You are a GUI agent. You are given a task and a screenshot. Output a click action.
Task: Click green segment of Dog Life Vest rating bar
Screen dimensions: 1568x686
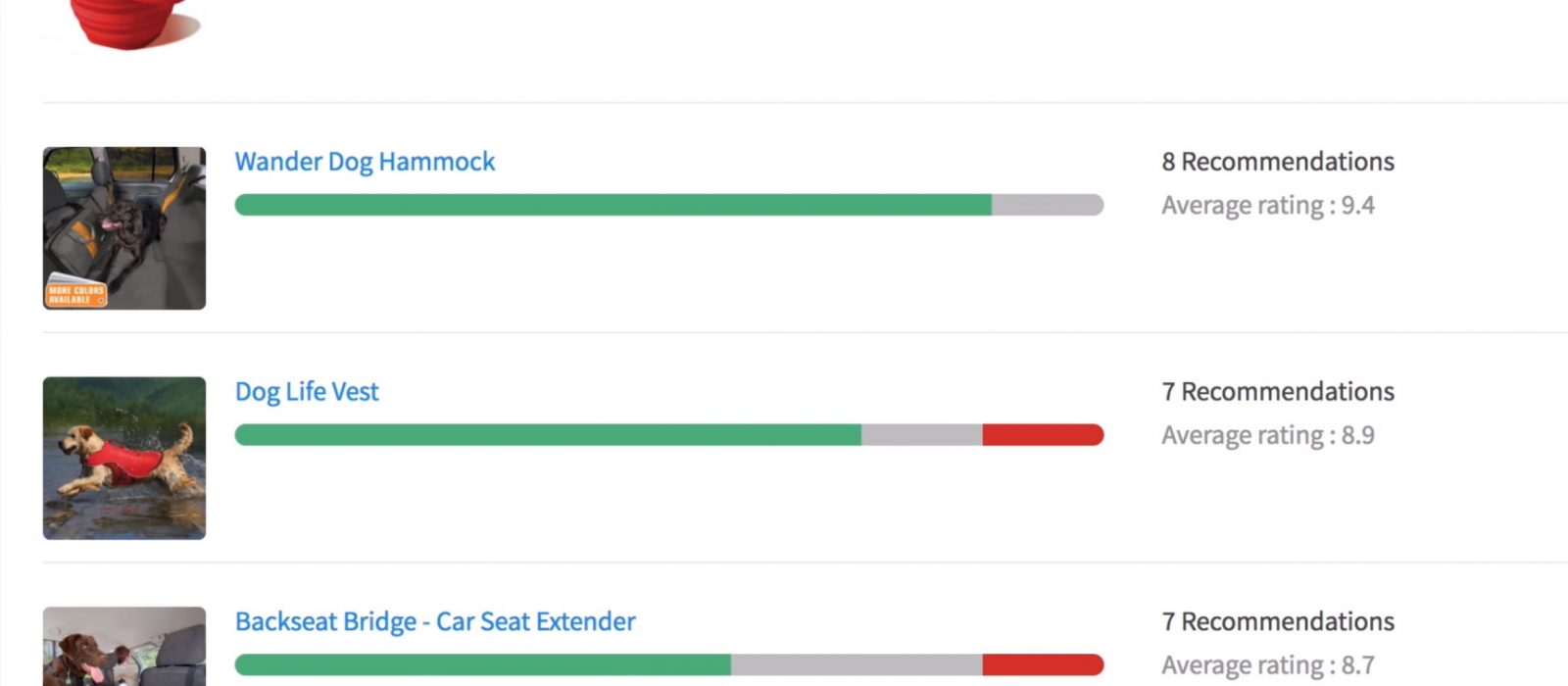tap(548, 435)
